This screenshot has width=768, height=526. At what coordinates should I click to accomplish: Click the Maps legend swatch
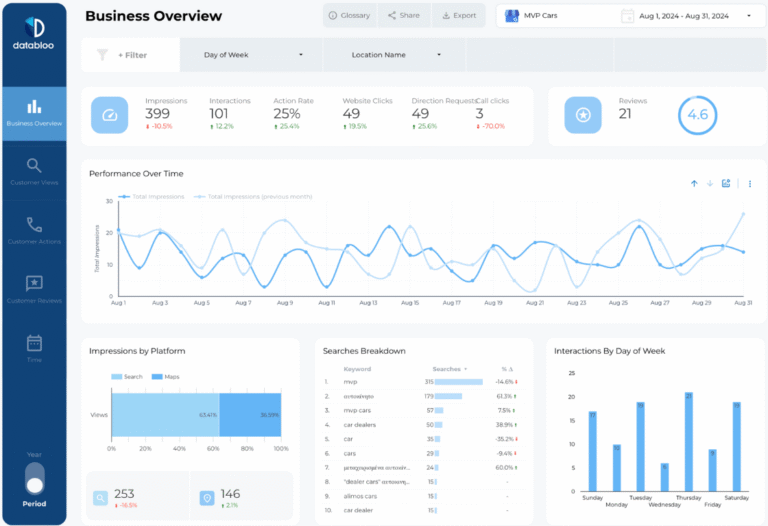(x=157, y=377)
